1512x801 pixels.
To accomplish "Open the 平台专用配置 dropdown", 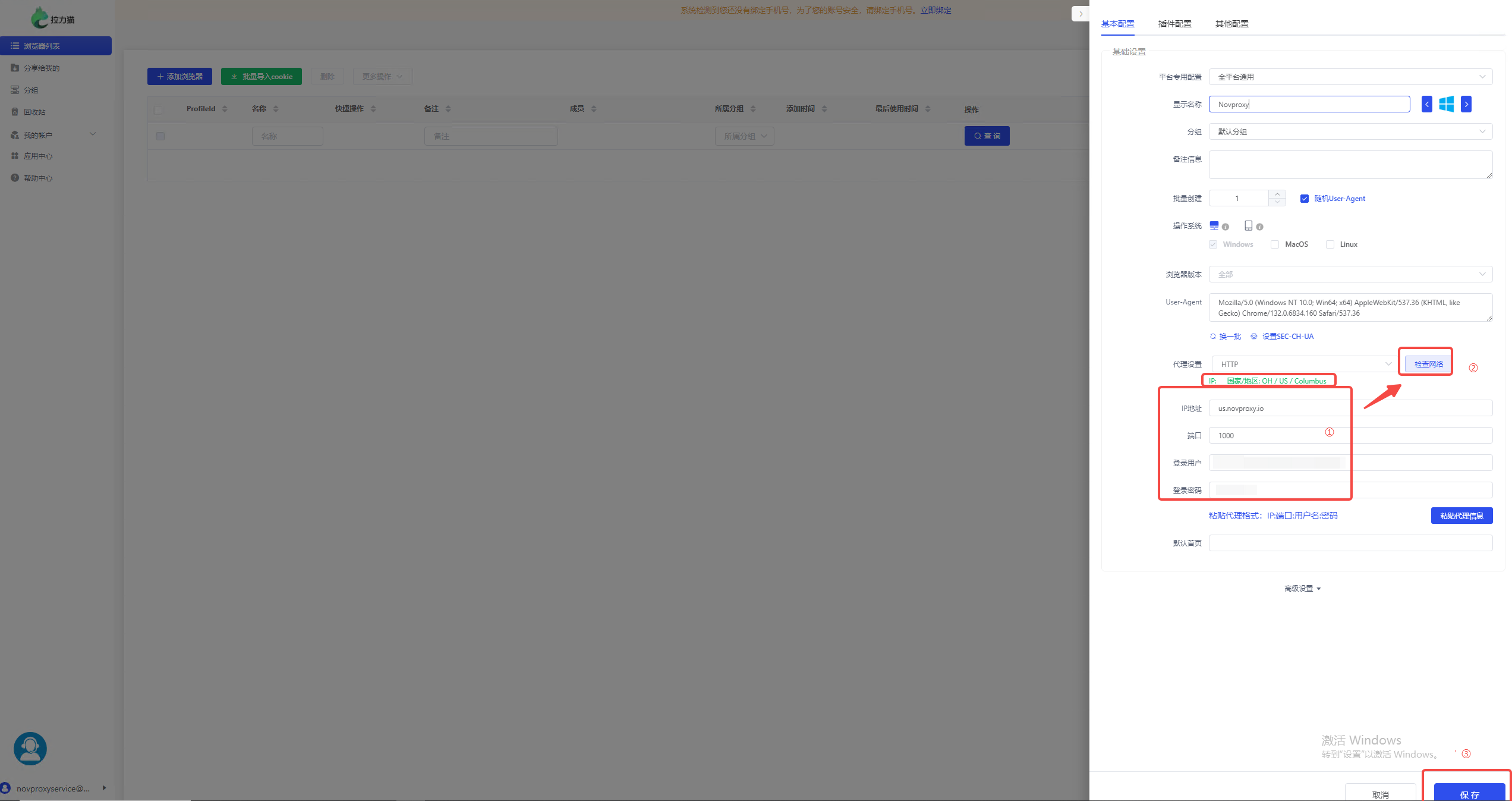I will tap(1350, 77).
